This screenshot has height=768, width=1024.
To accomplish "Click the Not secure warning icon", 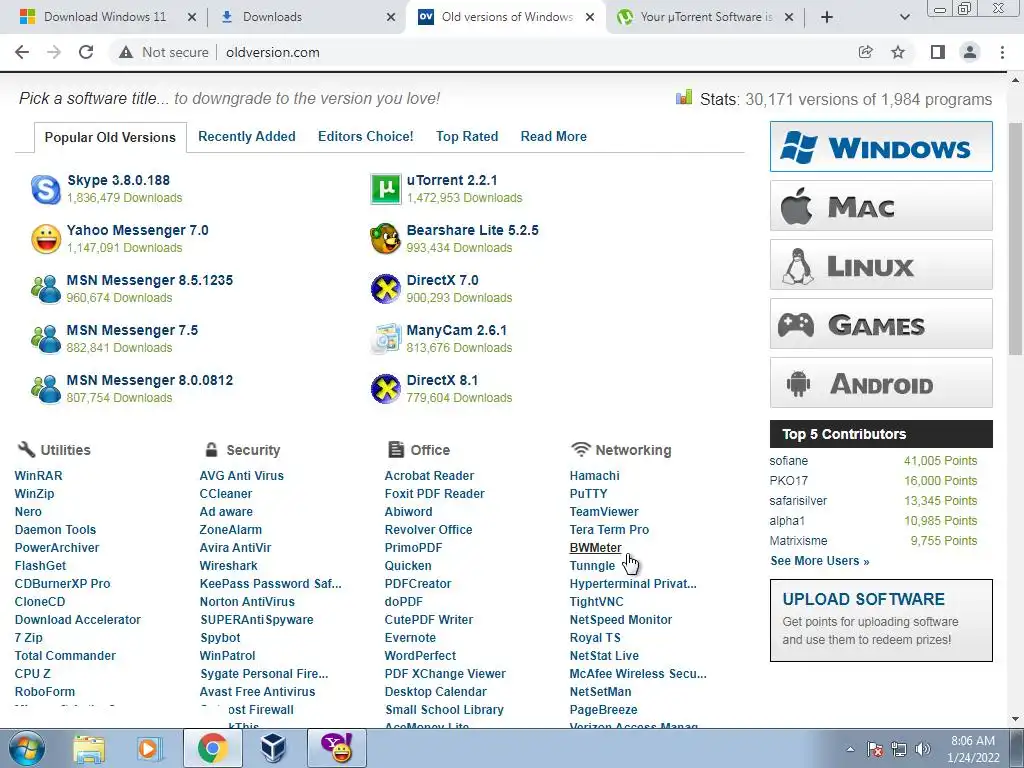I will pyautogui.click(x=125, y=52).
